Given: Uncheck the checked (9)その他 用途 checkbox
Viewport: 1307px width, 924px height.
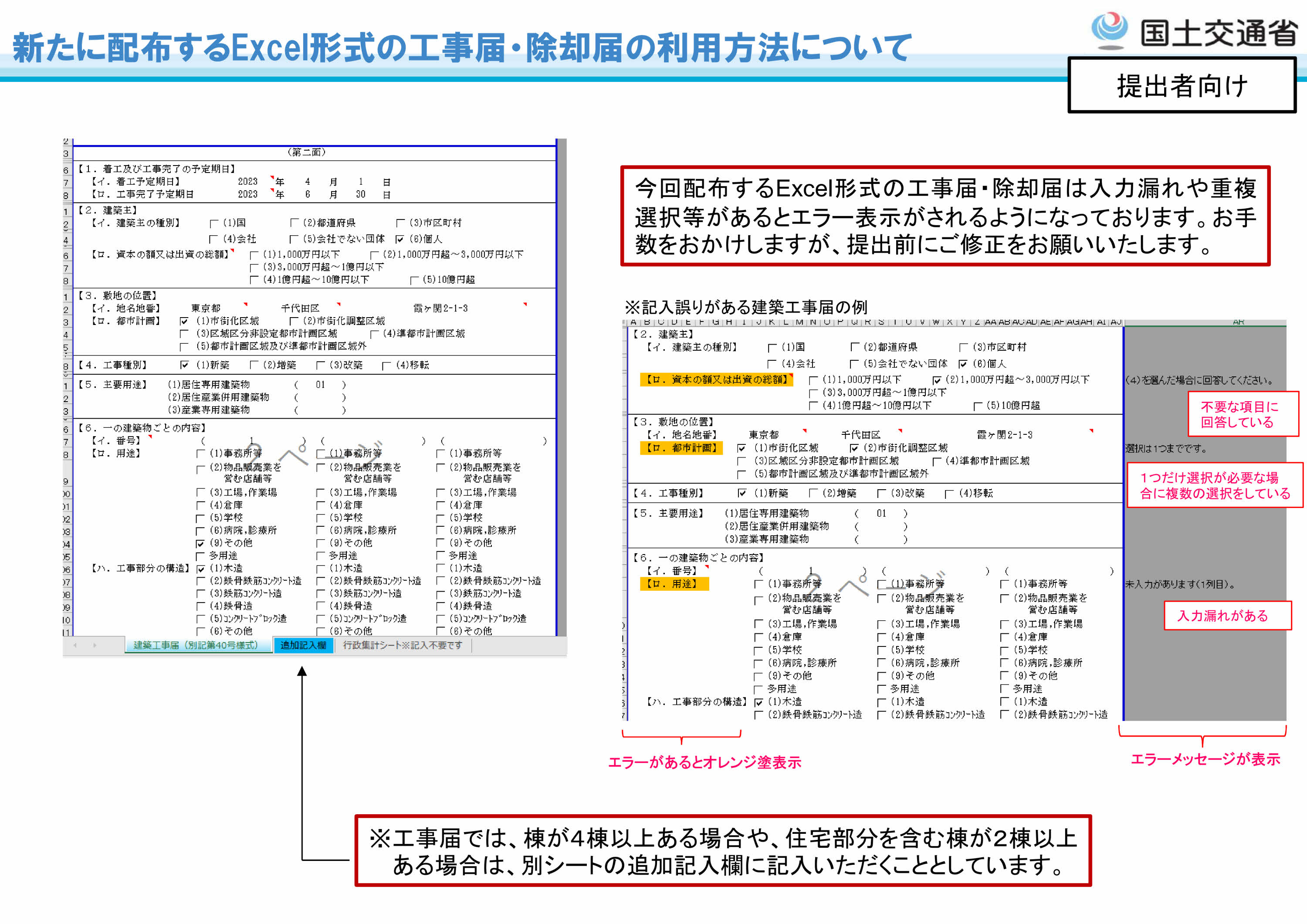Looking at the screenshot, I should [200, 544].
